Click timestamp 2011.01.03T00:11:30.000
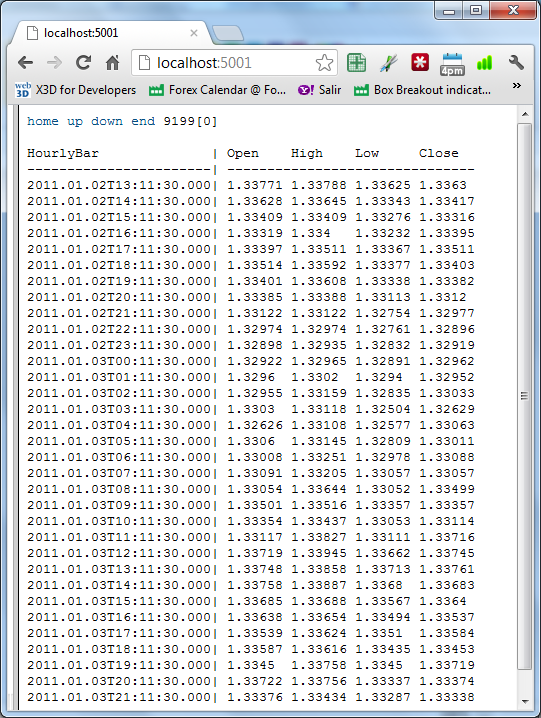541x718 pixels. click(119, 361)
